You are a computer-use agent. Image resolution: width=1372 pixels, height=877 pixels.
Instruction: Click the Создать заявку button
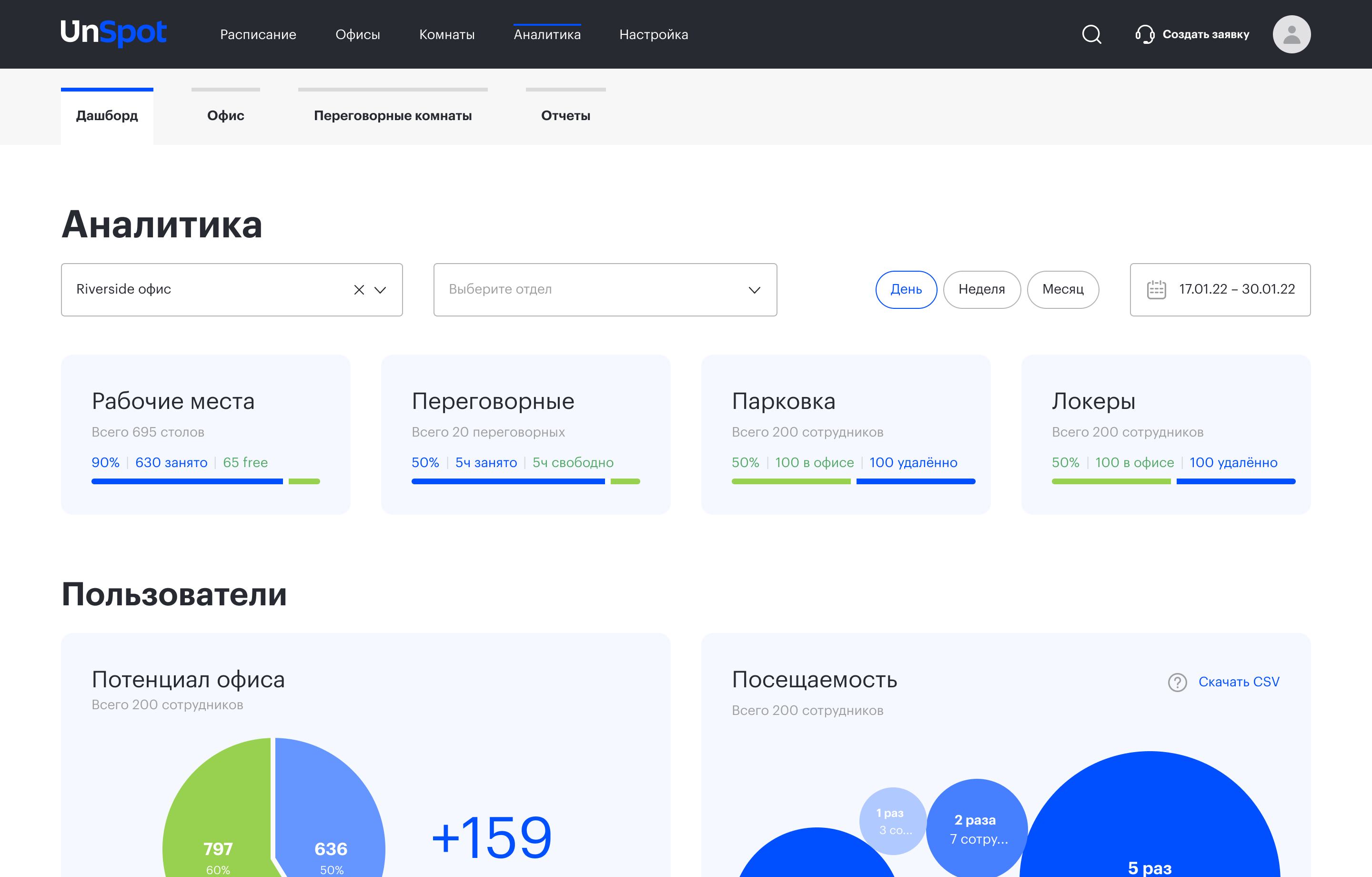point(1192,35)
